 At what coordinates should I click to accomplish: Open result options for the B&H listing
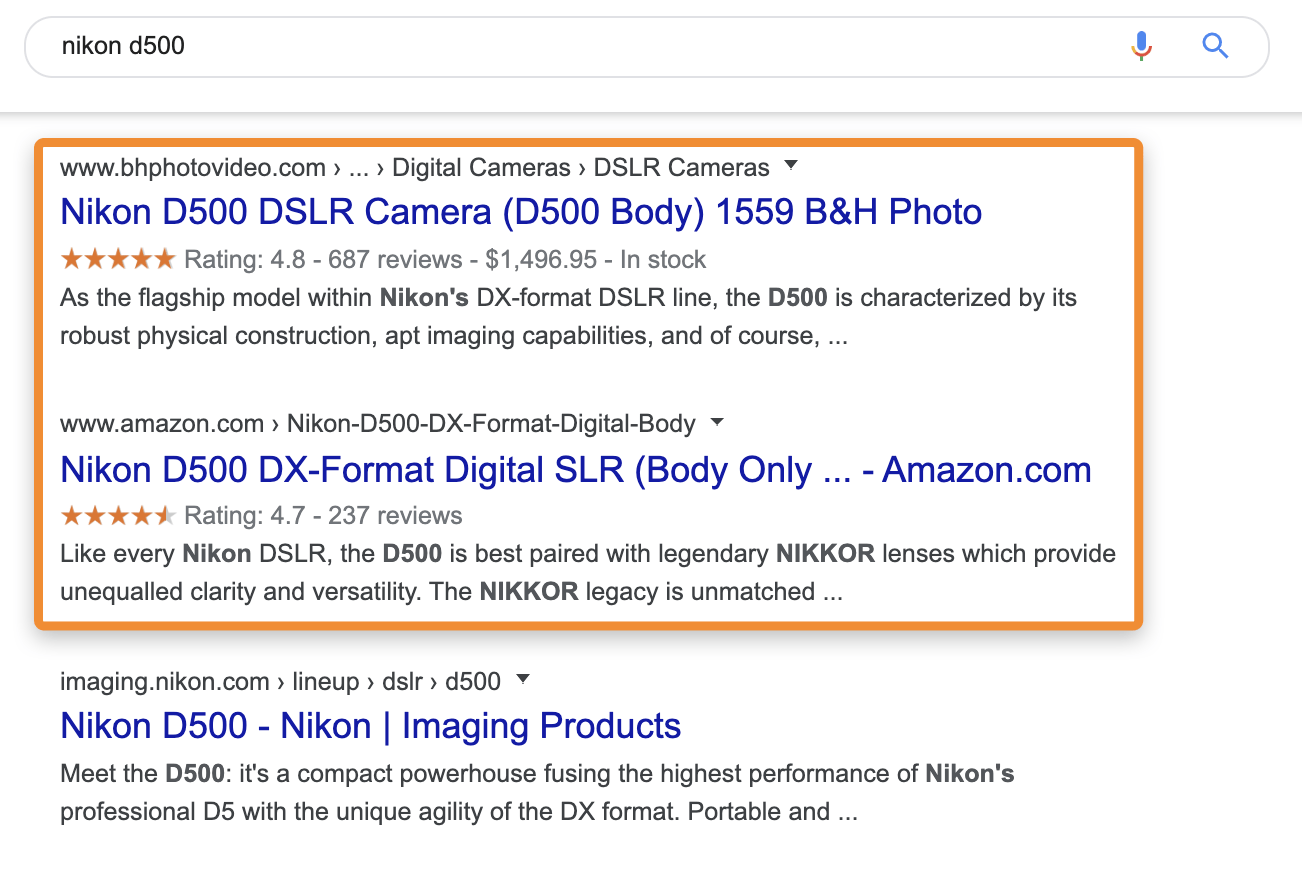(791, 167)
